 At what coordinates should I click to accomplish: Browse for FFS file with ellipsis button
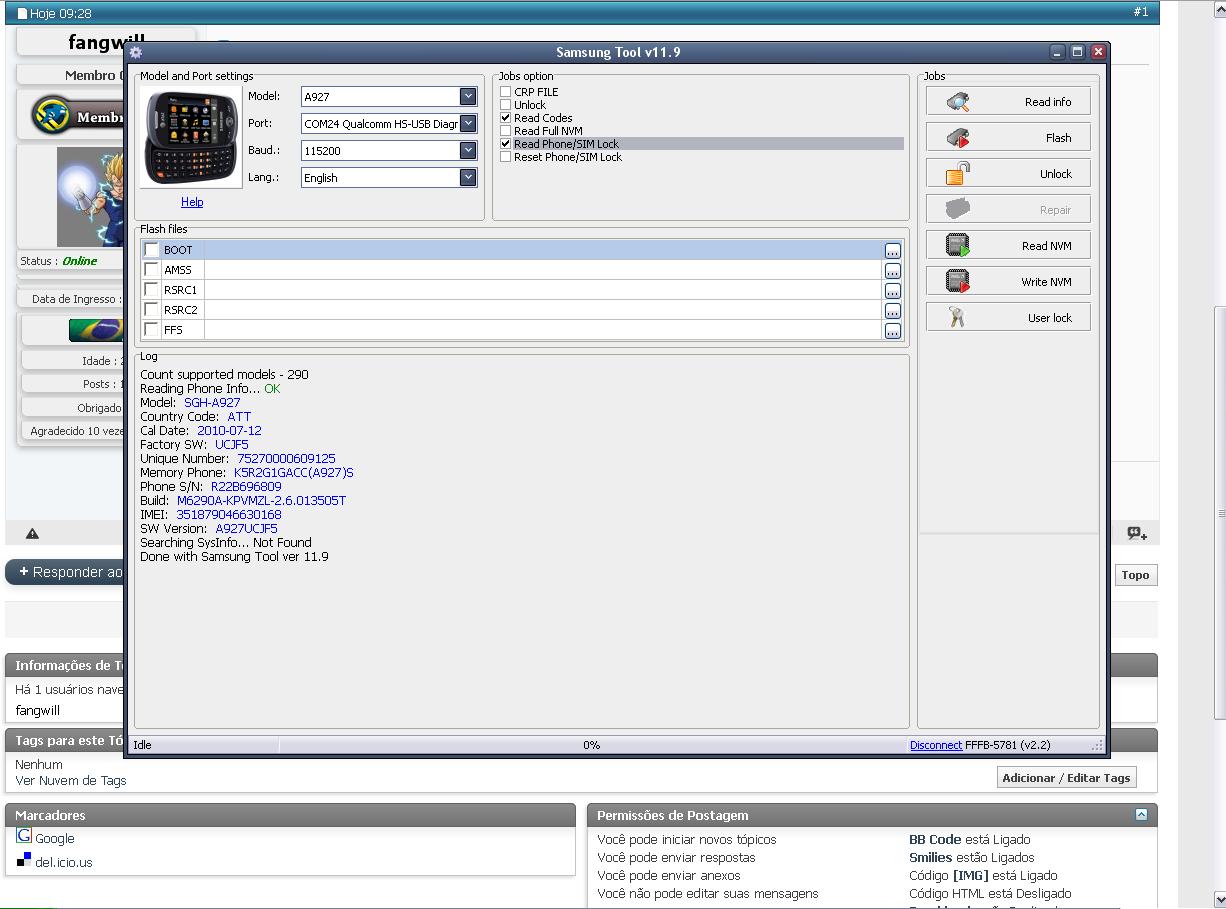[892, 331]
